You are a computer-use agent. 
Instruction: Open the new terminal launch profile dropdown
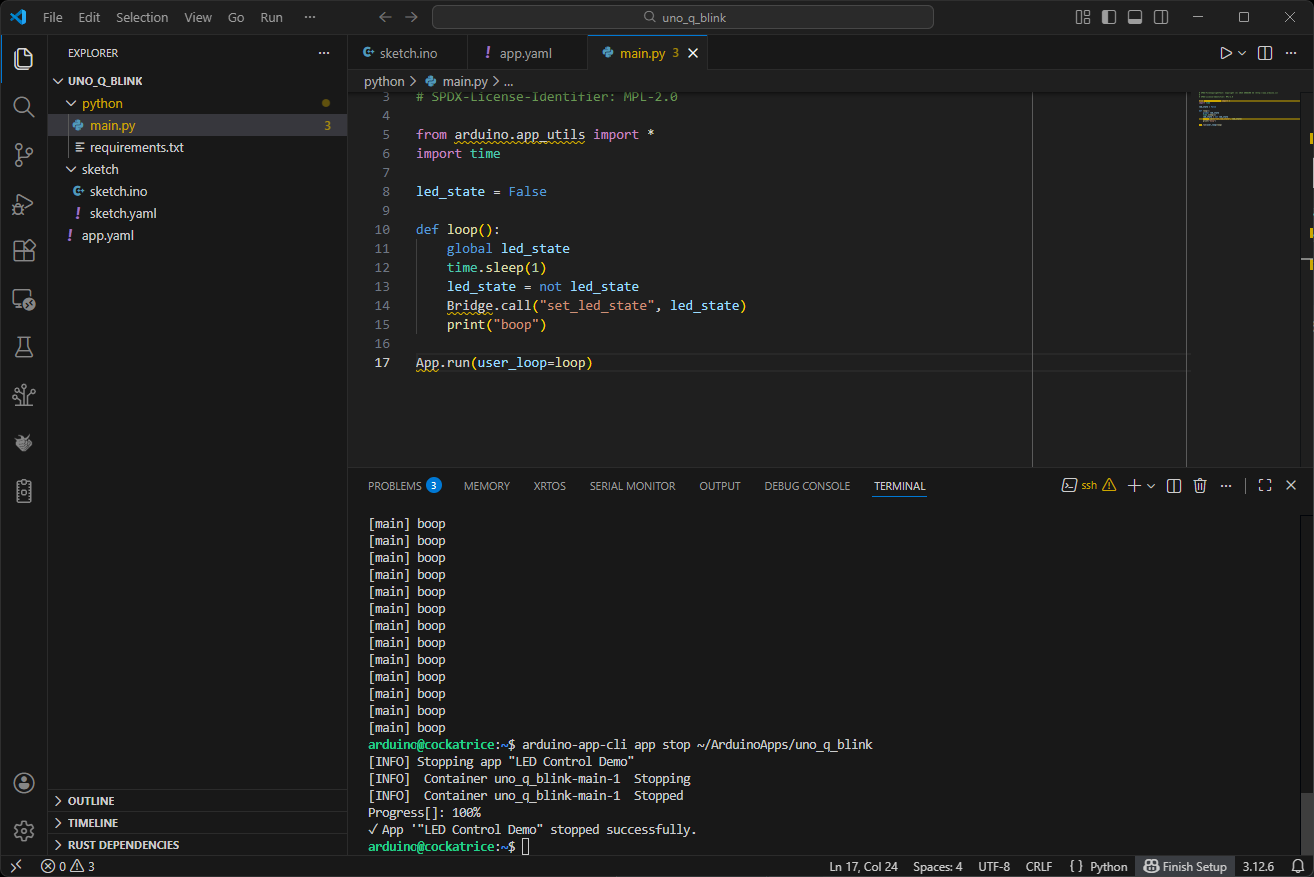coord(1151,486)
